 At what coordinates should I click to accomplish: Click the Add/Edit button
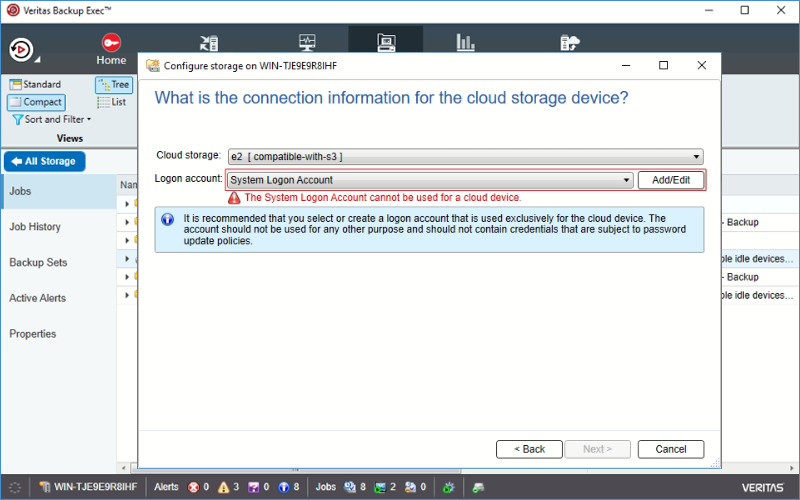point(670,180)
